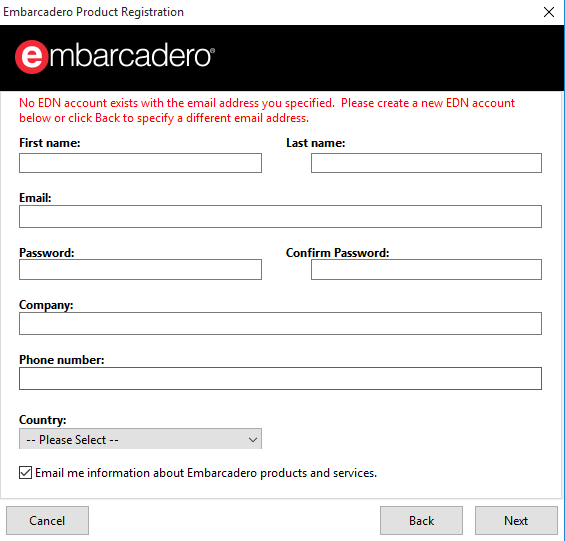Focus the Email text box
The image size is (565, 541).
(x=280, y=216)
